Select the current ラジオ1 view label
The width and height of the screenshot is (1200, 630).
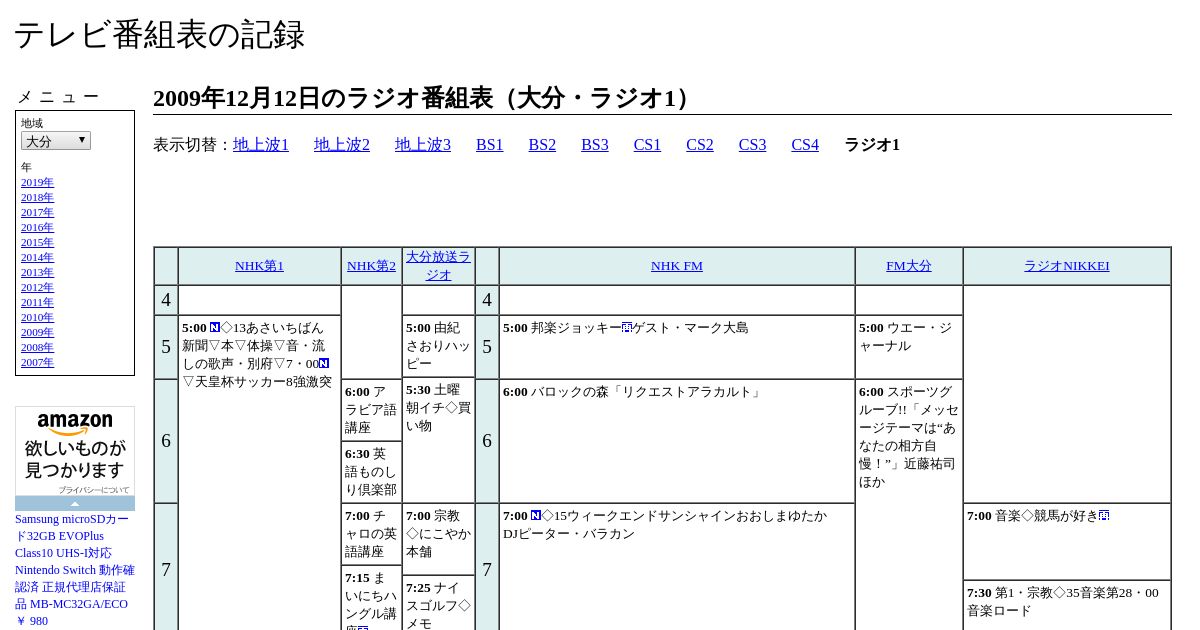872,145
